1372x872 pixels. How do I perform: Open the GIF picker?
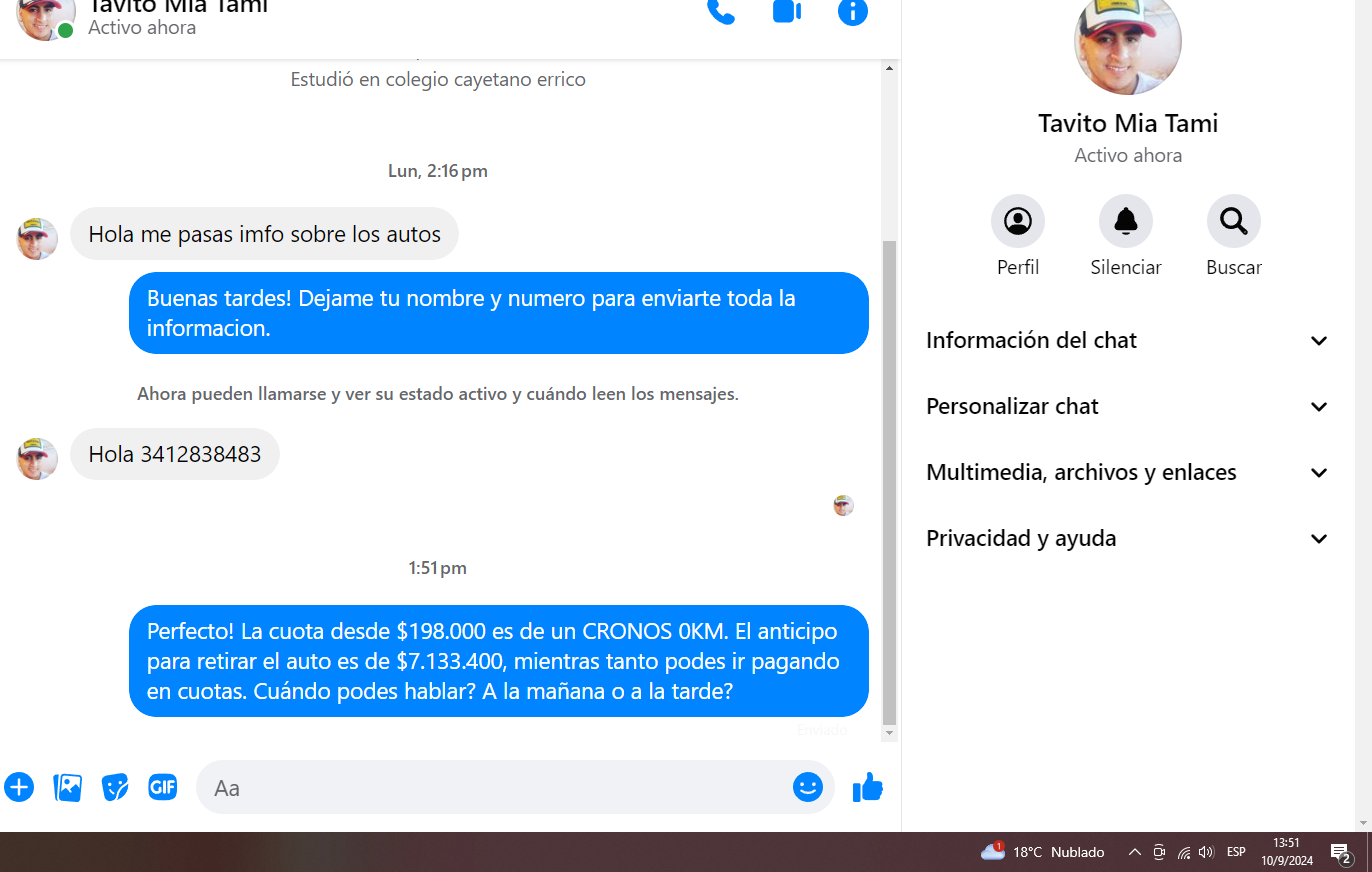tap(162, 787)
